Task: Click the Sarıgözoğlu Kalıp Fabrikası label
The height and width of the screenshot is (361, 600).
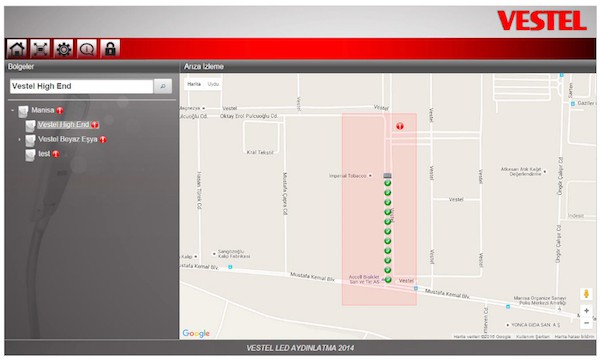Action: [x=233, y=253]
